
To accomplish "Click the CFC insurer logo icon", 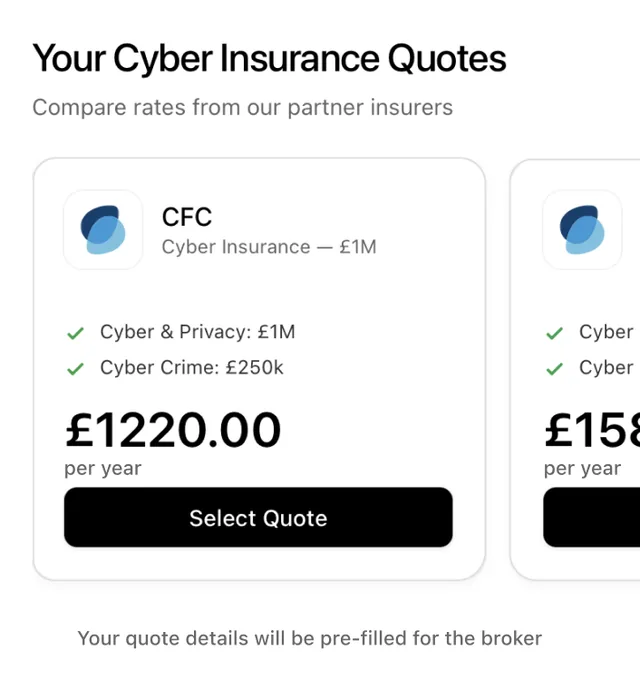I will click(103, 230).
